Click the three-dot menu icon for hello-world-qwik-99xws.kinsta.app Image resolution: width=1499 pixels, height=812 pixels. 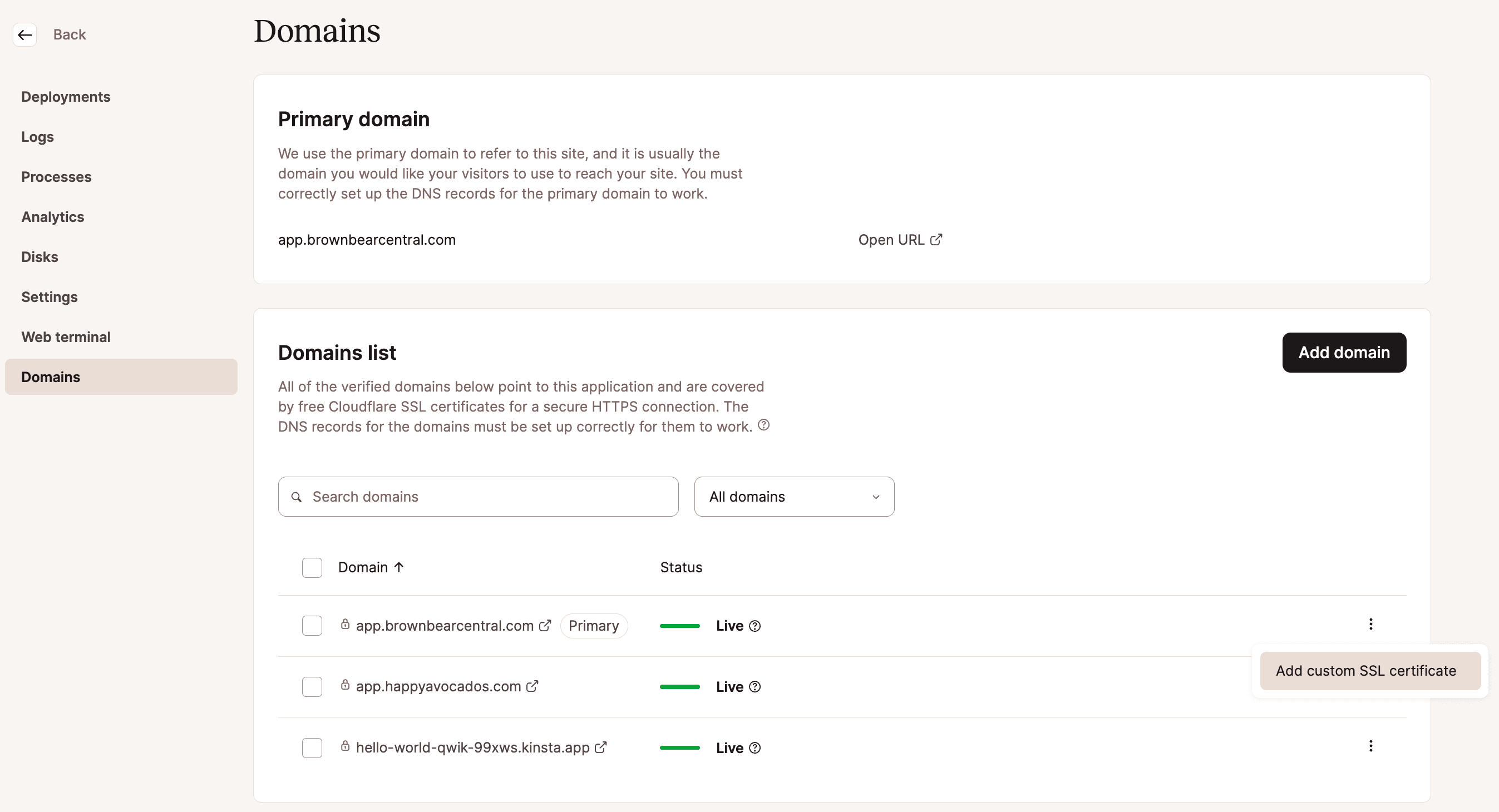(1370, 745)
